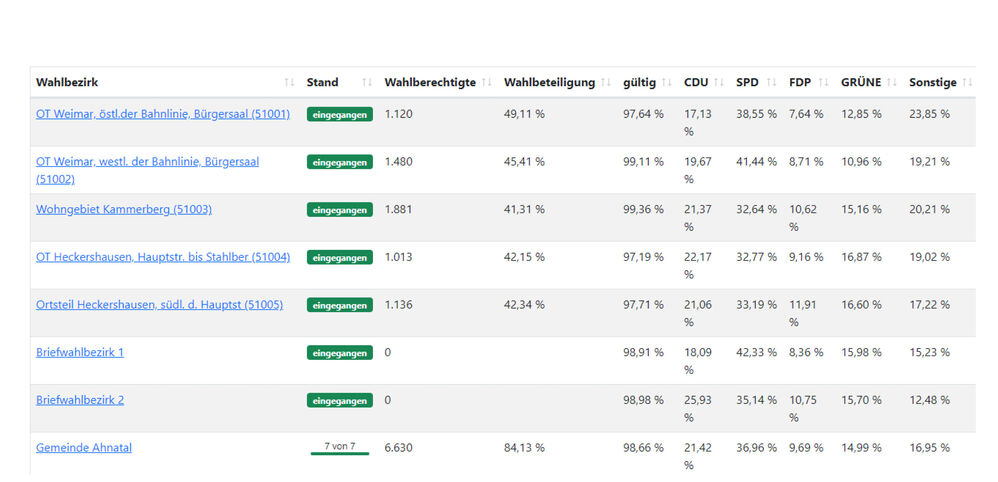Open OT Heckershausen Hauptstr. (51004) link

pos(163,257)
